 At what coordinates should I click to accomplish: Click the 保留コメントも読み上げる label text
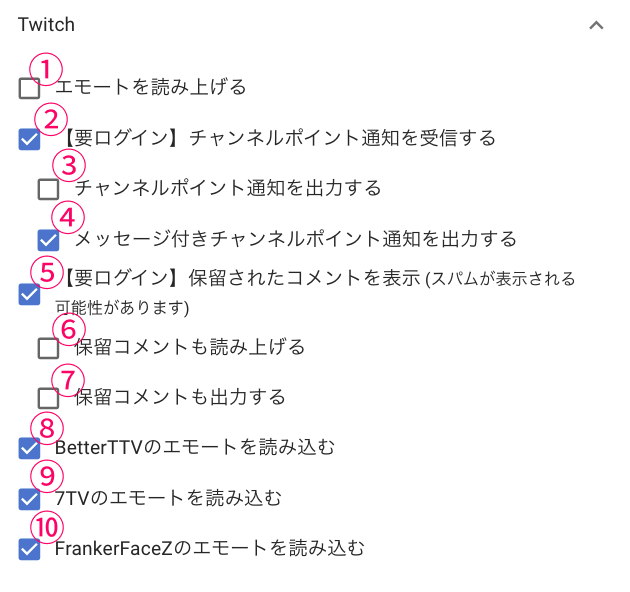(190, 347)
